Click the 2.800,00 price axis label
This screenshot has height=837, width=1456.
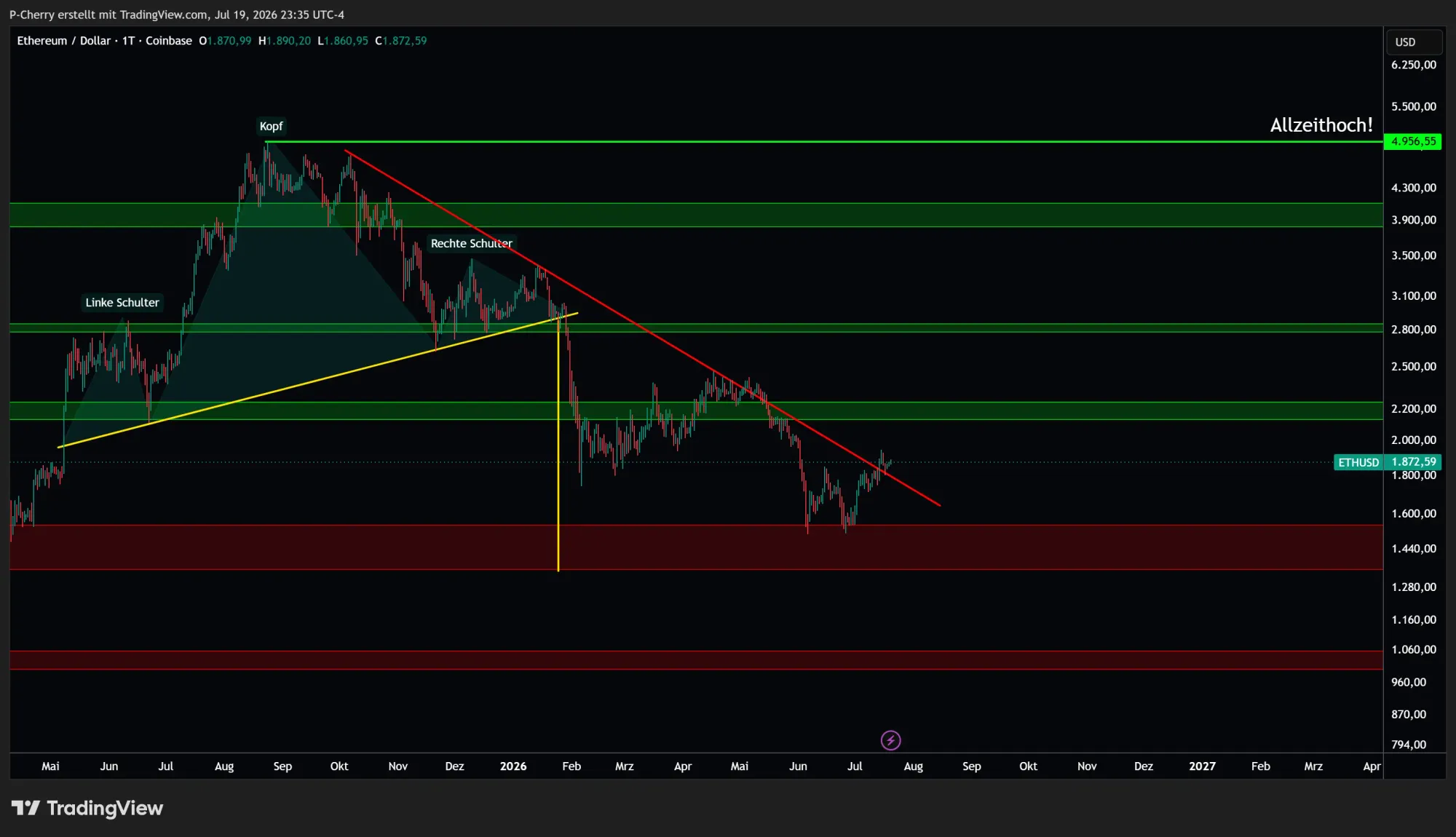1413,330
